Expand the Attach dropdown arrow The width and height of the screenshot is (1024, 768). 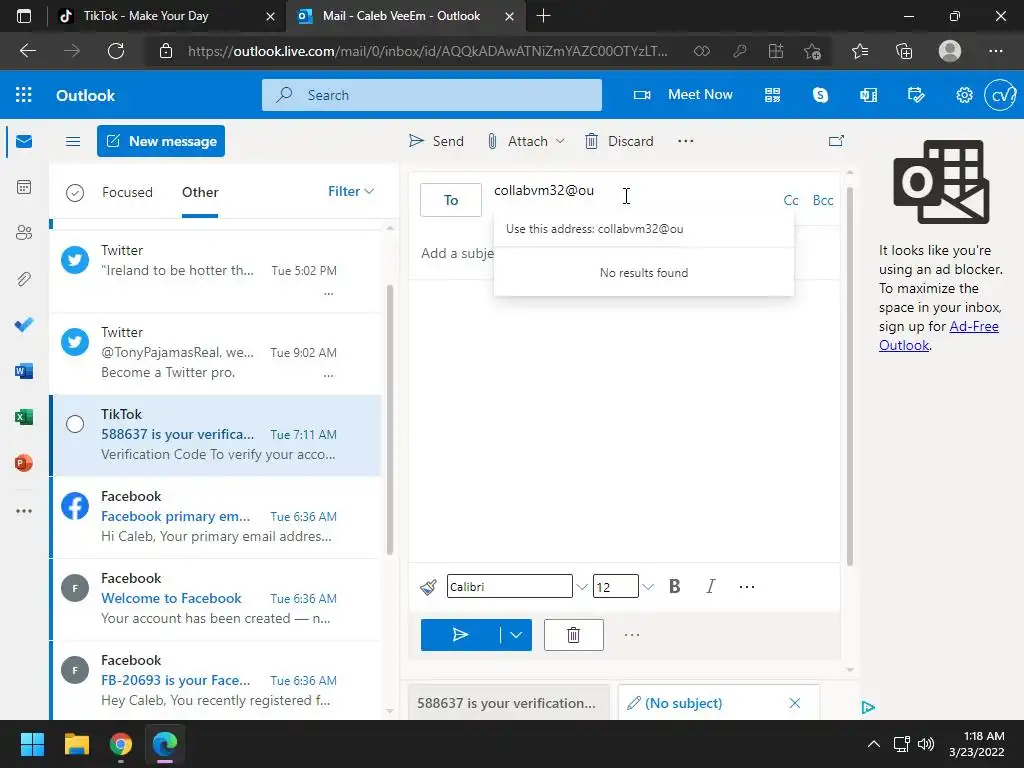click(560, 141)
